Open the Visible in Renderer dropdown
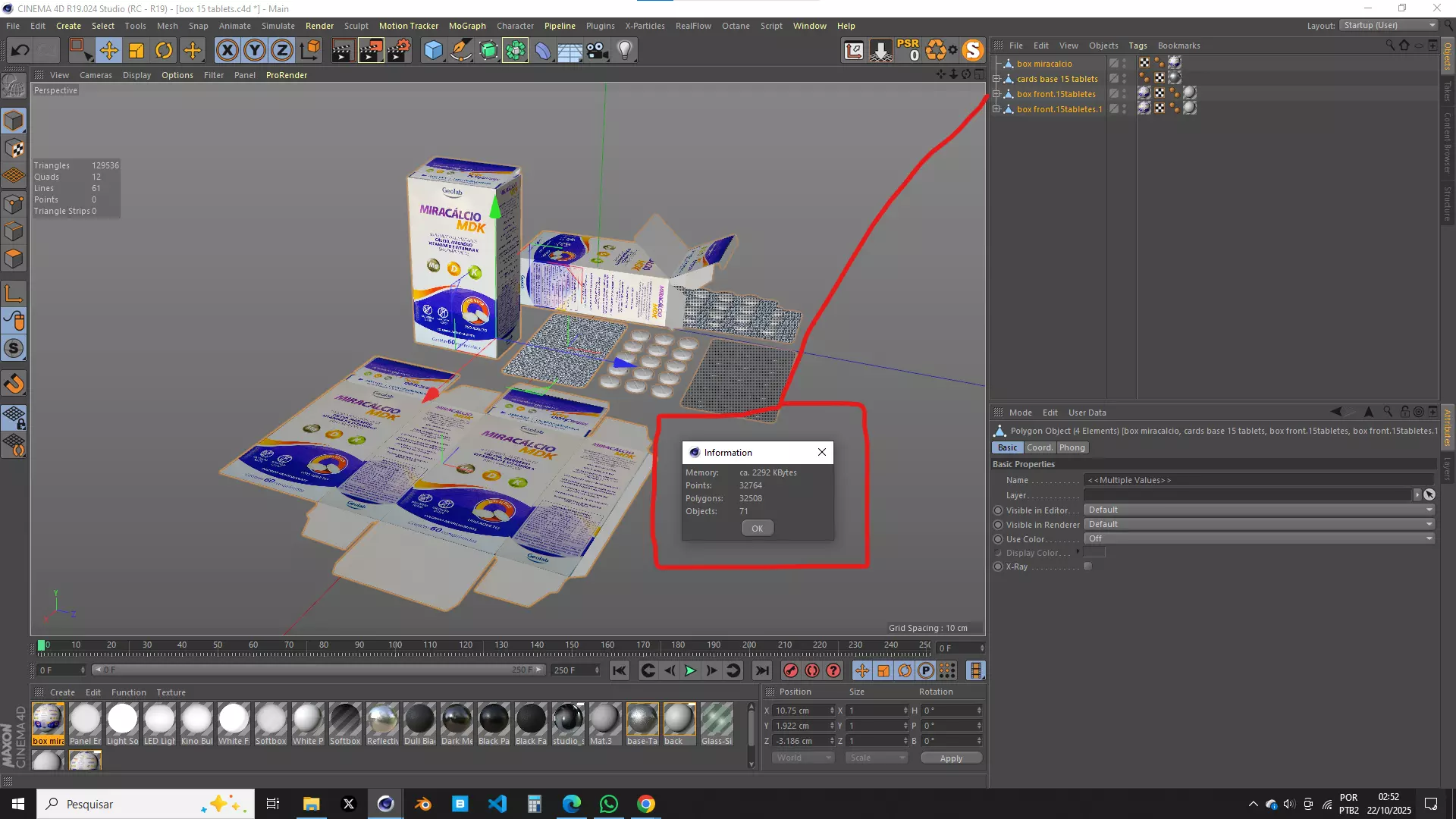The width and height of the screenshot is (1456, 819). (x=1259, y=524)
